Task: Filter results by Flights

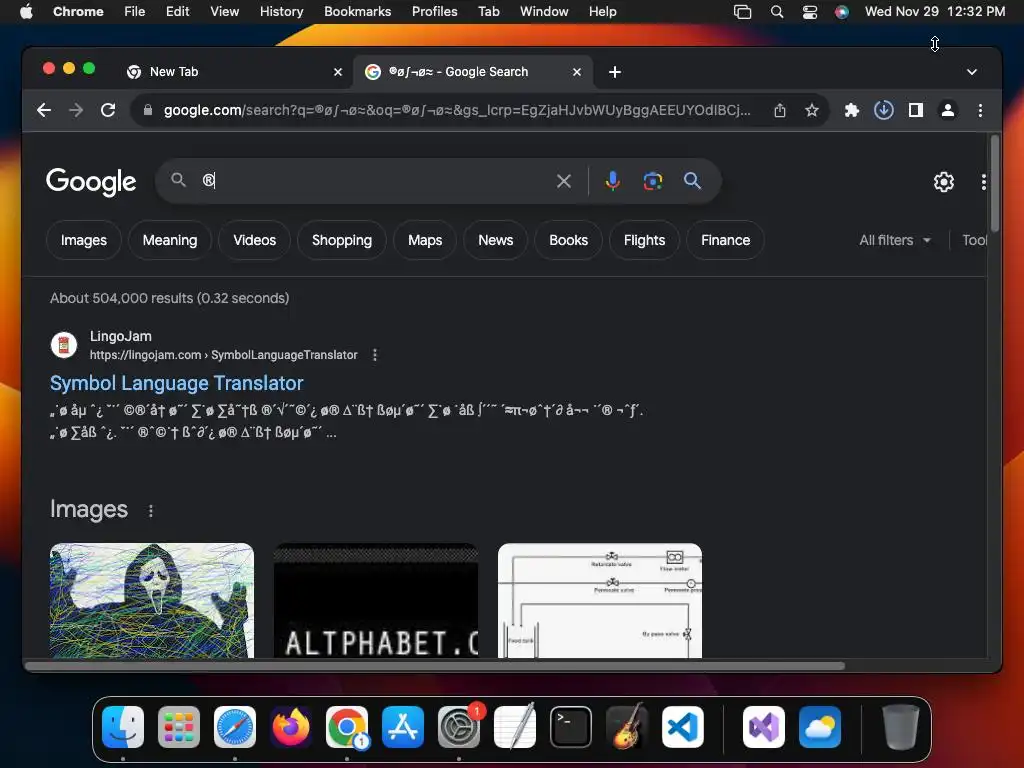Action: pos(644,240)
